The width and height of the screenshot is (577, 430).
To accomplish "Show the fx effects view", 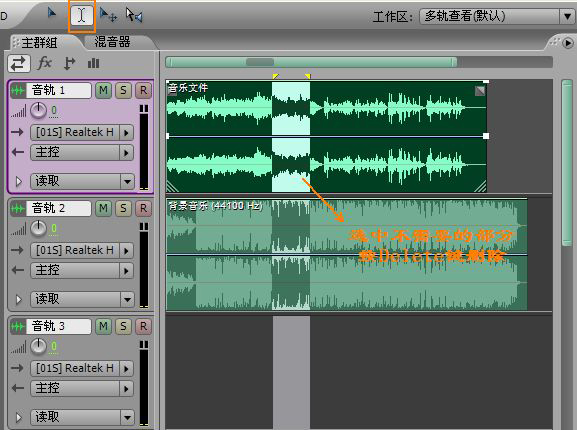I will [x=45, y=63].
